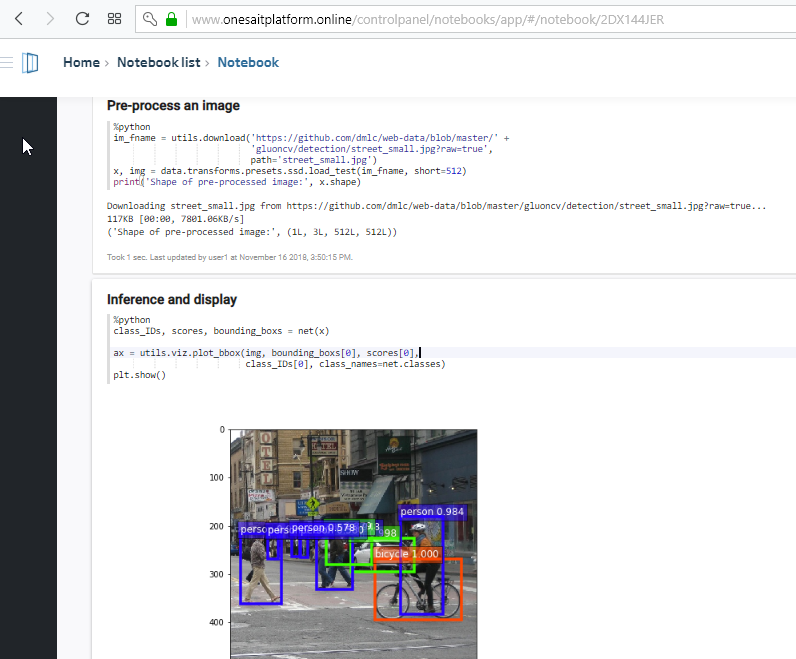Screen dimensions: 796x659
Task: Click the green secure lock icon
Action: tap(172, 19)
